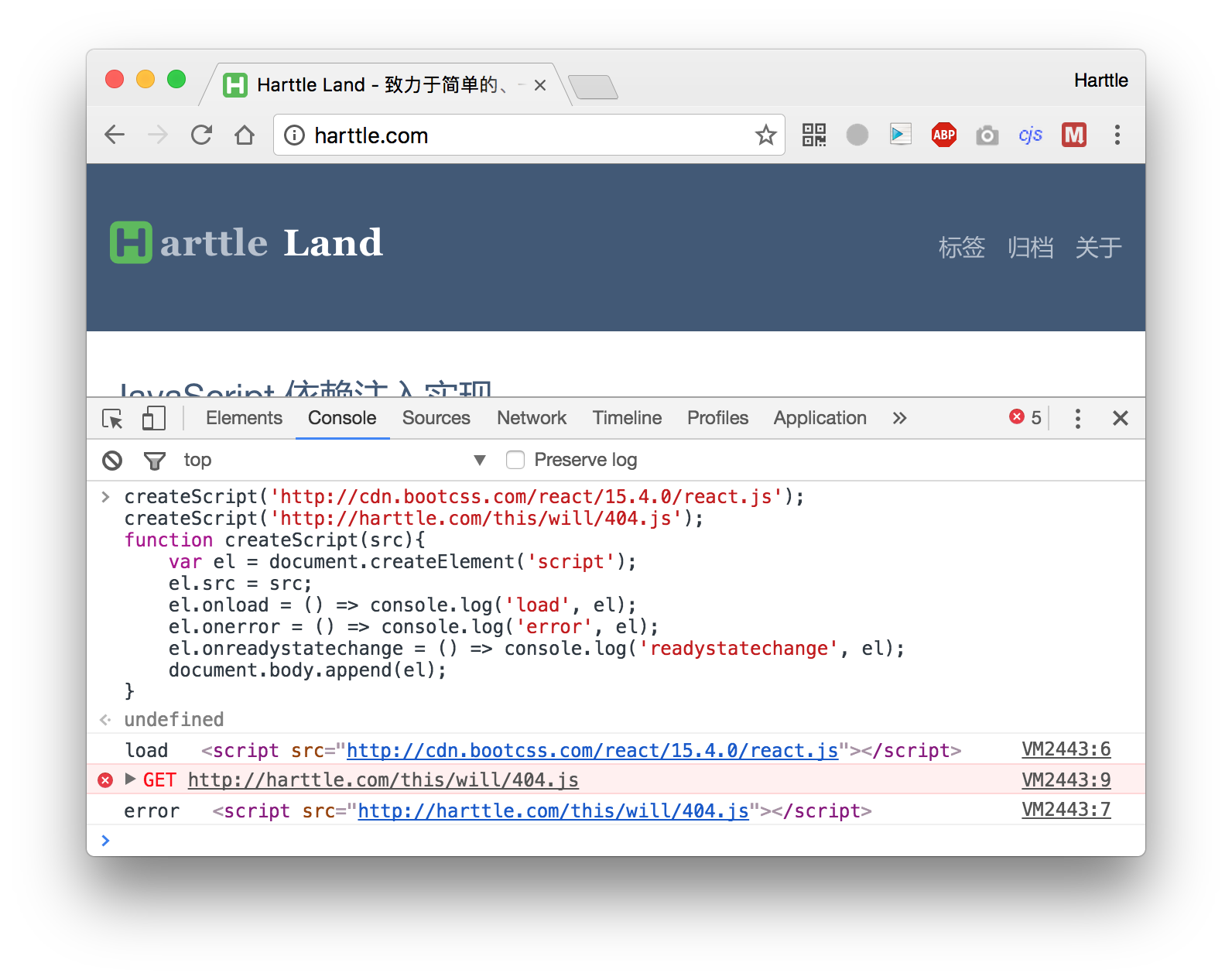Switch to the Elements tab
1232x980 pixels.
pyautogui.click(x=244, y=418)
